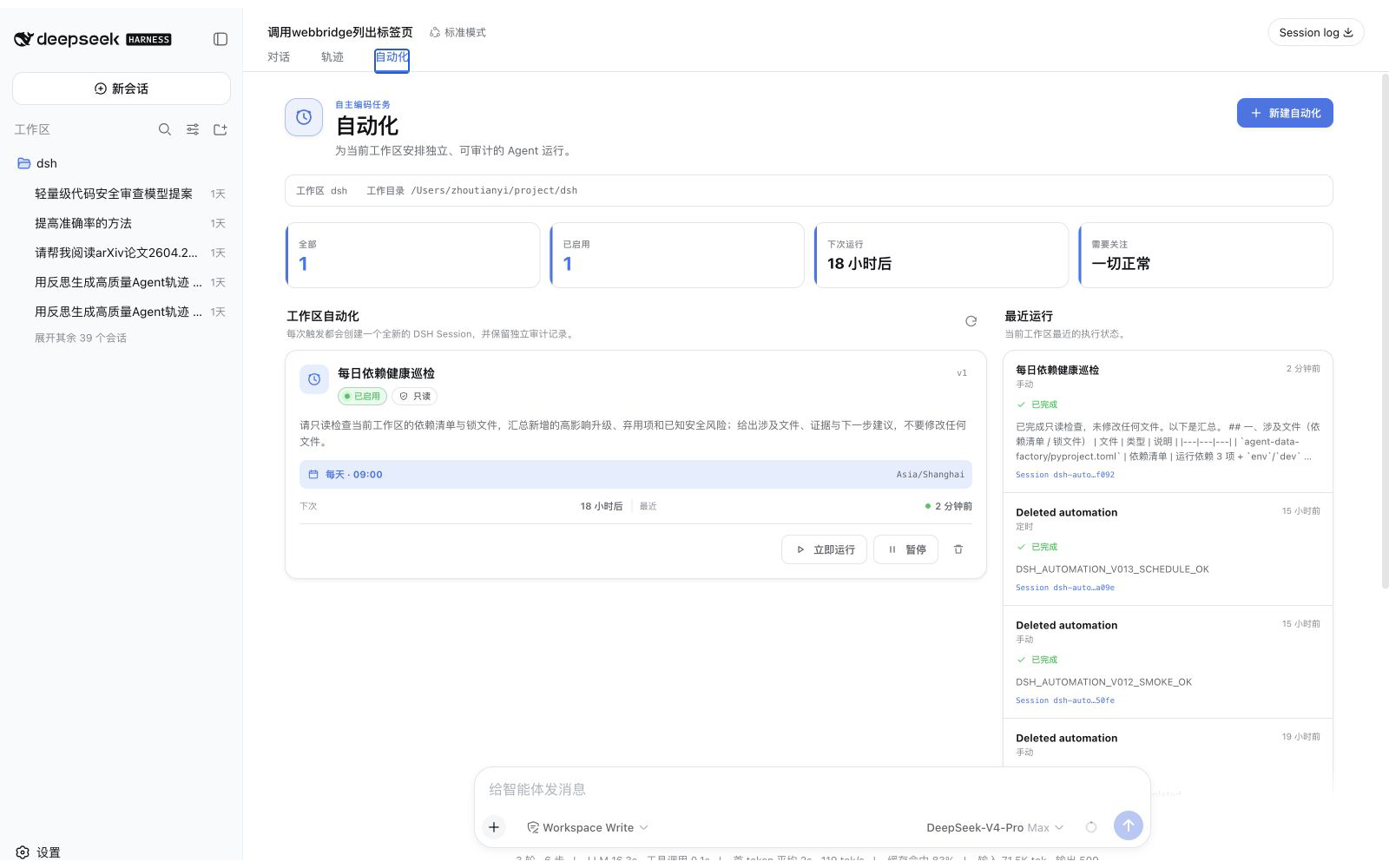Screen dimensions: 1389x868
Task: Click the 已启用 count card
Action: pos(677,255)
